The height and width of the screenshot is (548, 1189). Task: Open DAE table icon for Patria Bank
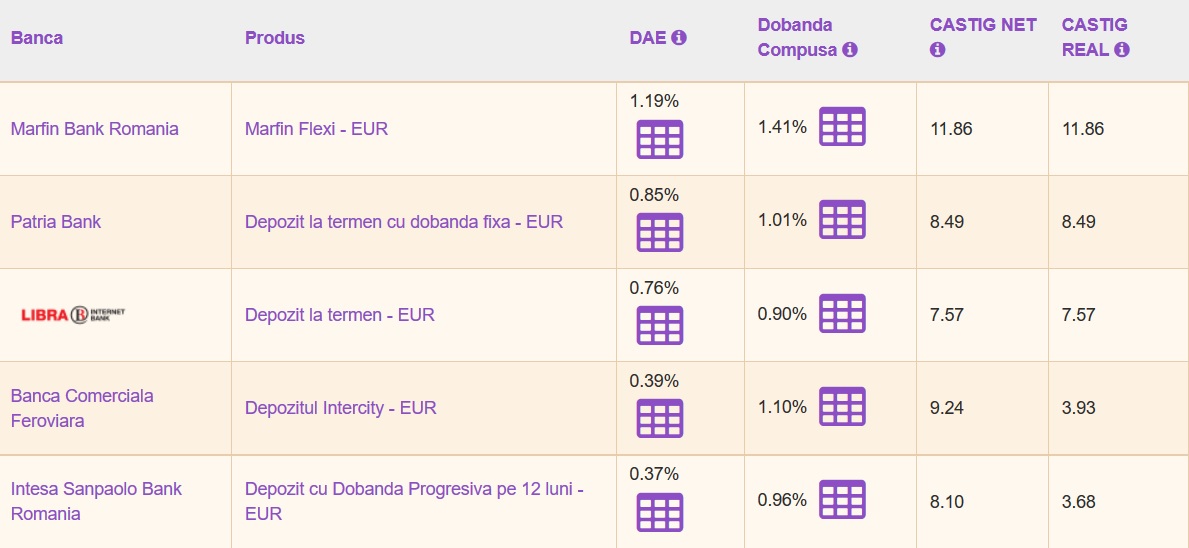(x=660, y=233)
